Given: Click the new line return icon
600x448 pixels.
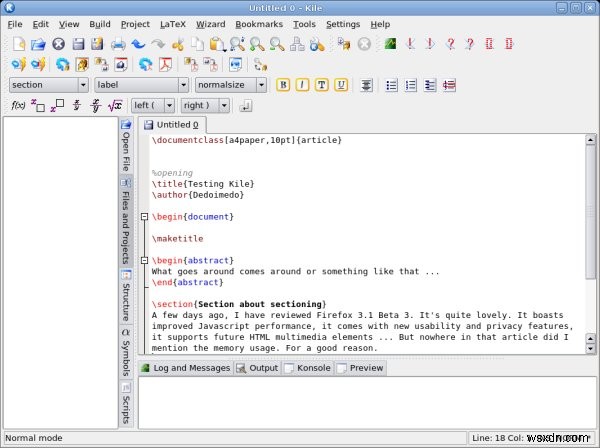Looking at the screenshot, I should point(246,105).
